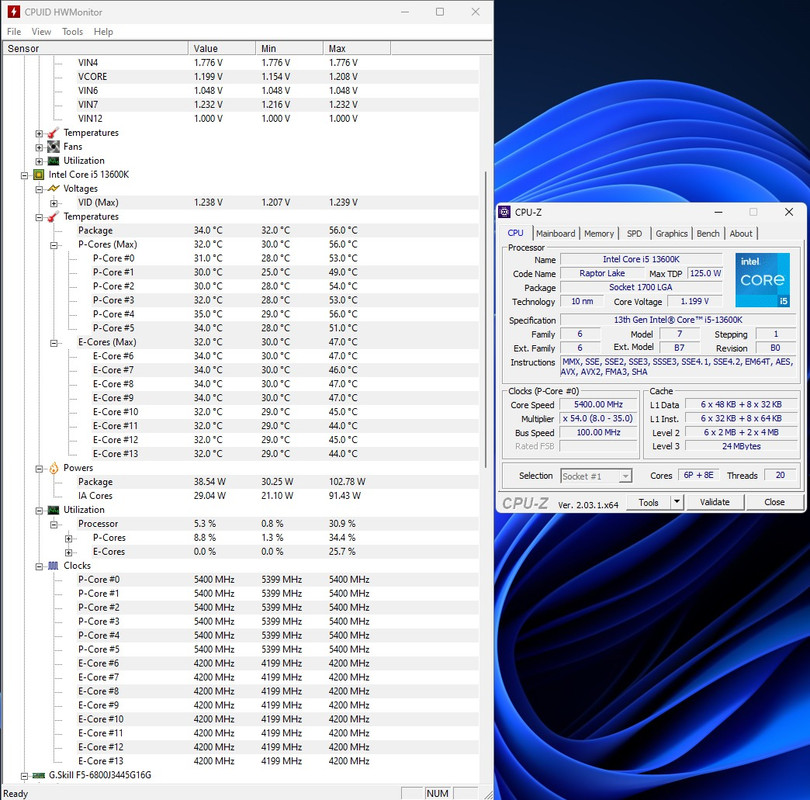Switch to the Graphics tab in CPU-Z

[672, 233]
